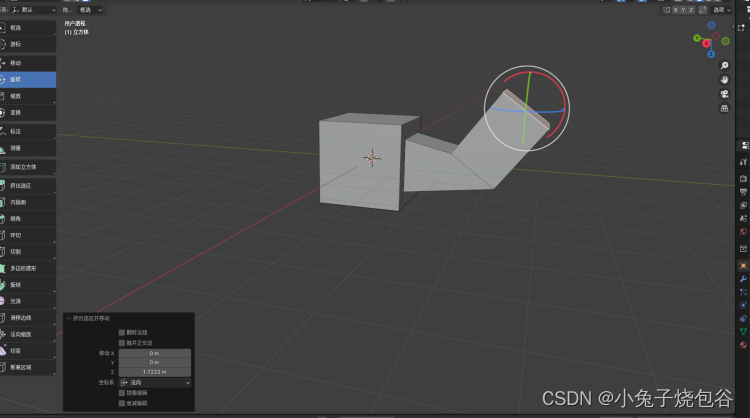Collapse the 挤出选区并移动 operator panel
750x418 pixels.
pyautogui.click(x=68, y=318)
